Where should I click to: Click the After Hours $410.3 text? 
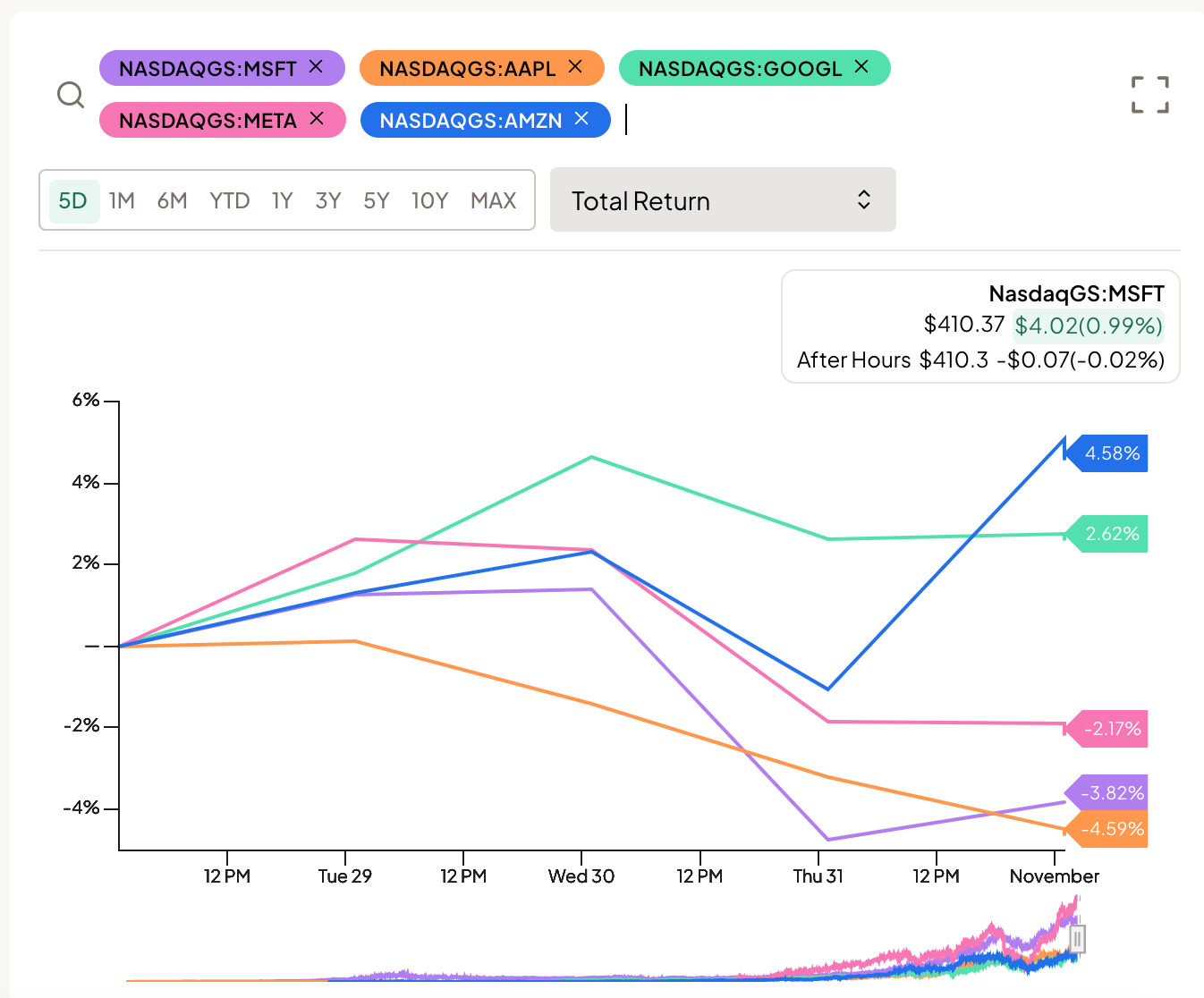[x=893, y=360]
